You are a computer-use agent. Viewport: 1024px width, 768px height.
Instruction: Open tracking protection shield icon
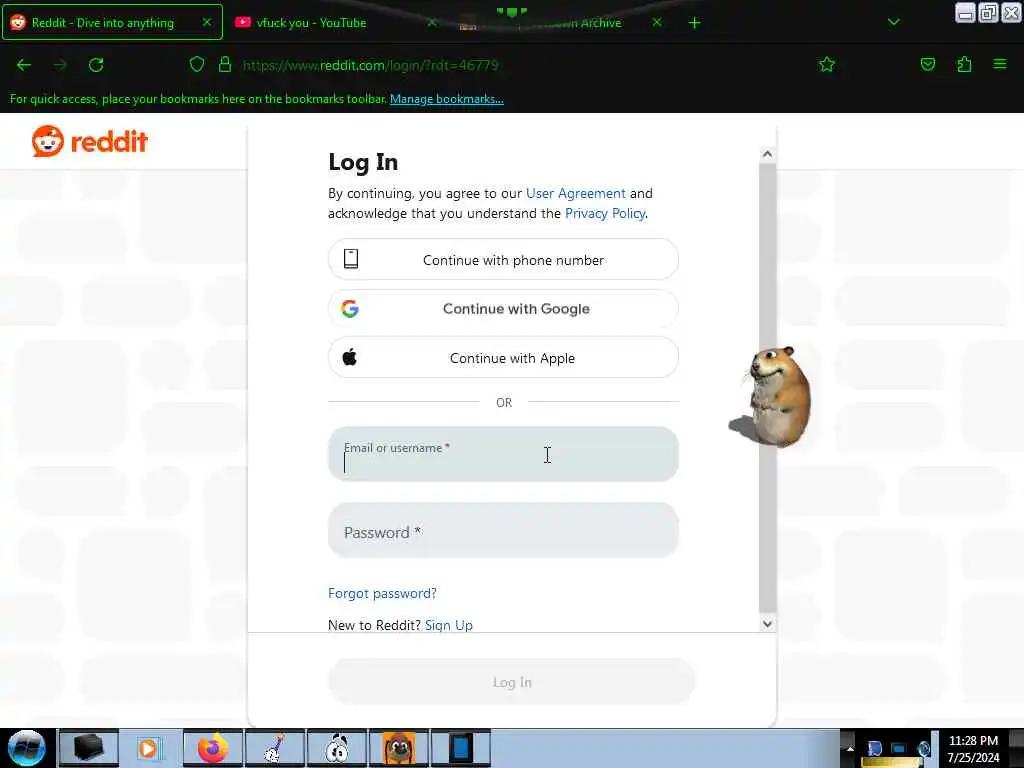click(x=197, y=64)
